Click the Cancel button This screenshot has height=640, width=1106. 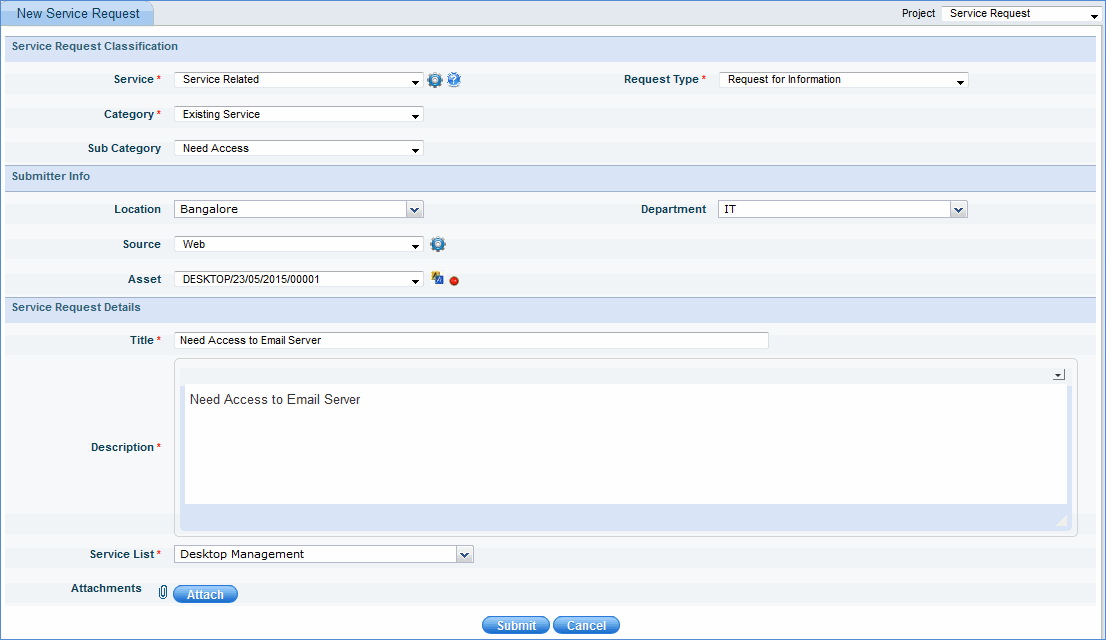coord(586,624)
